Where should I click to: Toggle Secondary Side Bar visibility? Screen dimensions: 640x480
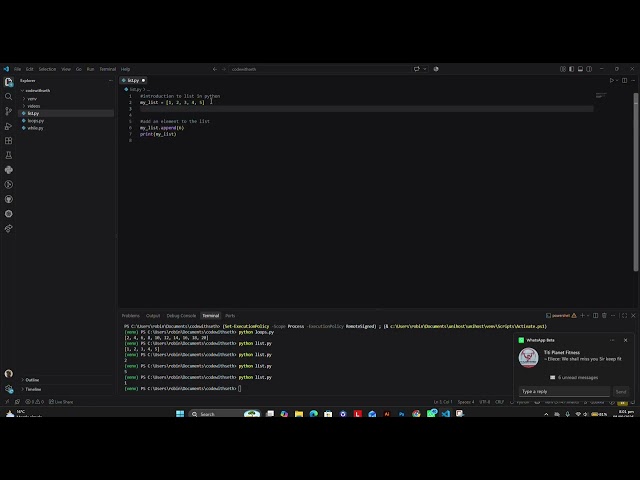(589, 69)
